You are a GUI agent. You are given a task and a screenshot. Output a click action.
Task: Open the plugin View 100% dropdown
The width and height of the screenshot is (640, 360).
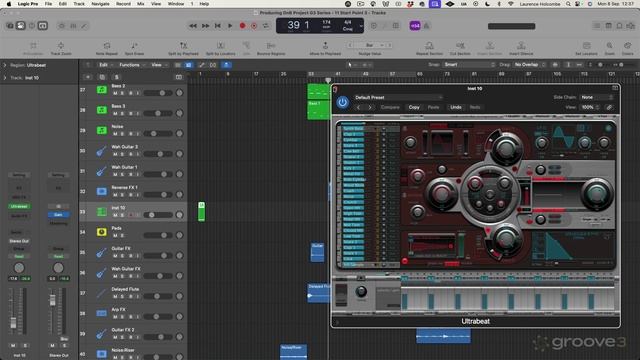pyautogui.click(x=590, y=107)
